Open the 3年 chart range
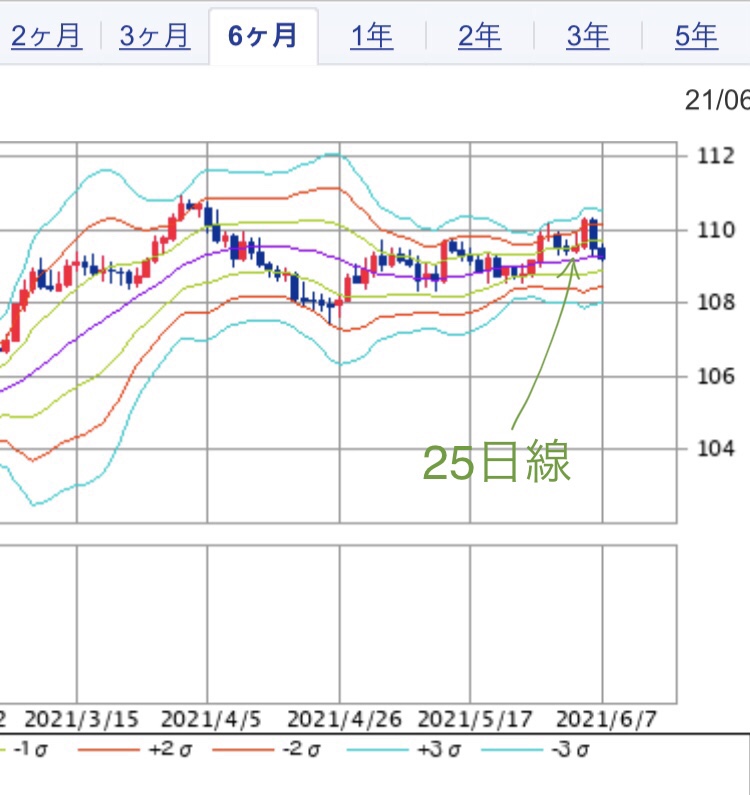 pyautogui.click(x=588, y=36)
